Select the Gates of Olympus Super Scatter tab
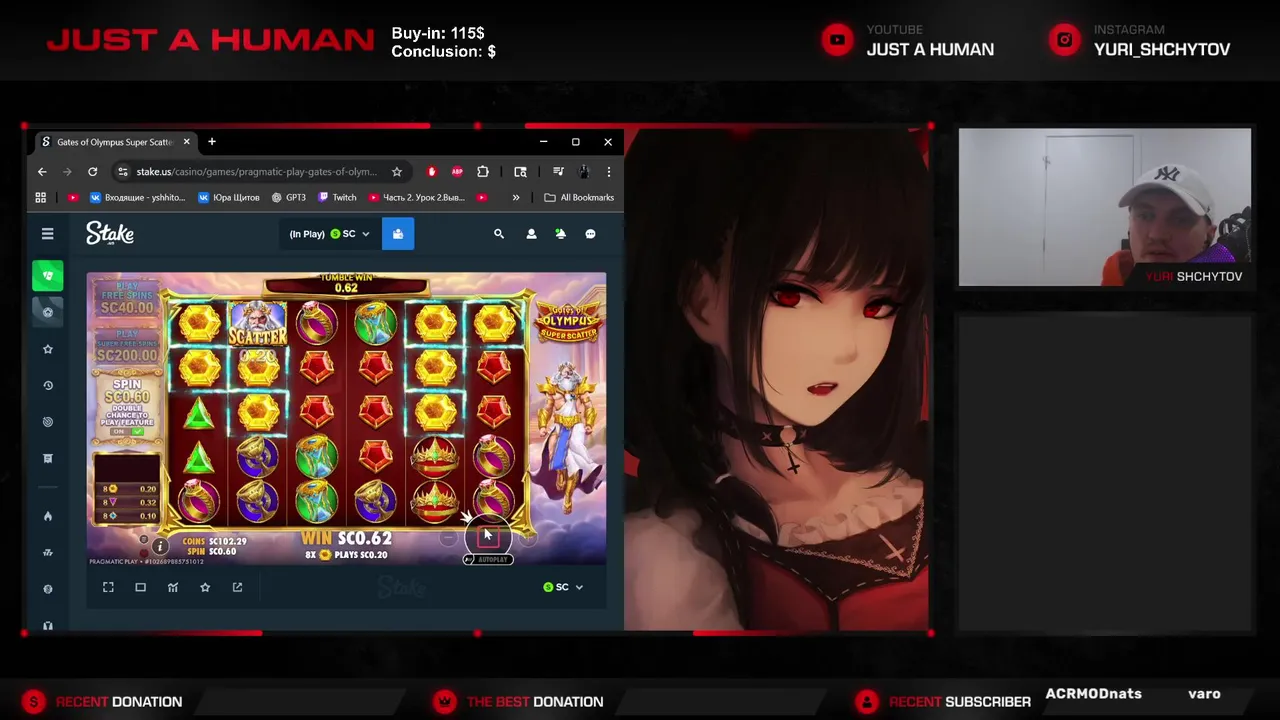1280x720 pixels. click(x=115, y=142)
